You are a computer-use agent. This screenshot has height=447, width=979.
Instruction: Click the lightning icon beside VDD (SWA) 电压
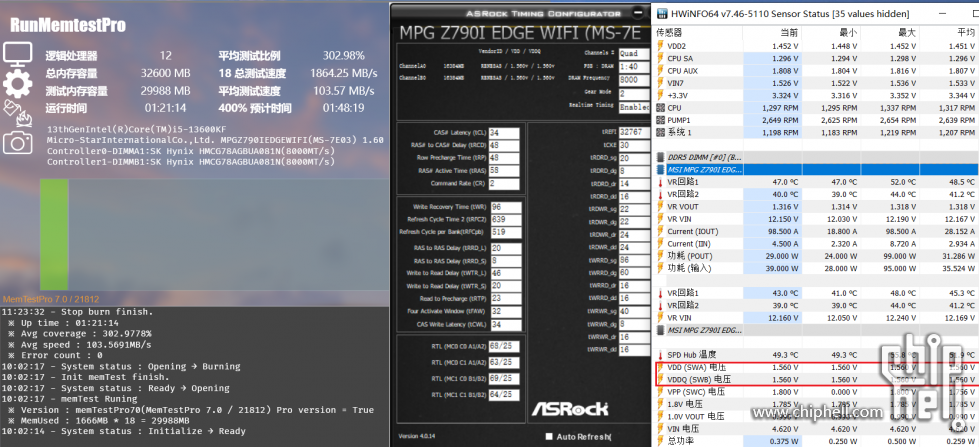point(661,367)
